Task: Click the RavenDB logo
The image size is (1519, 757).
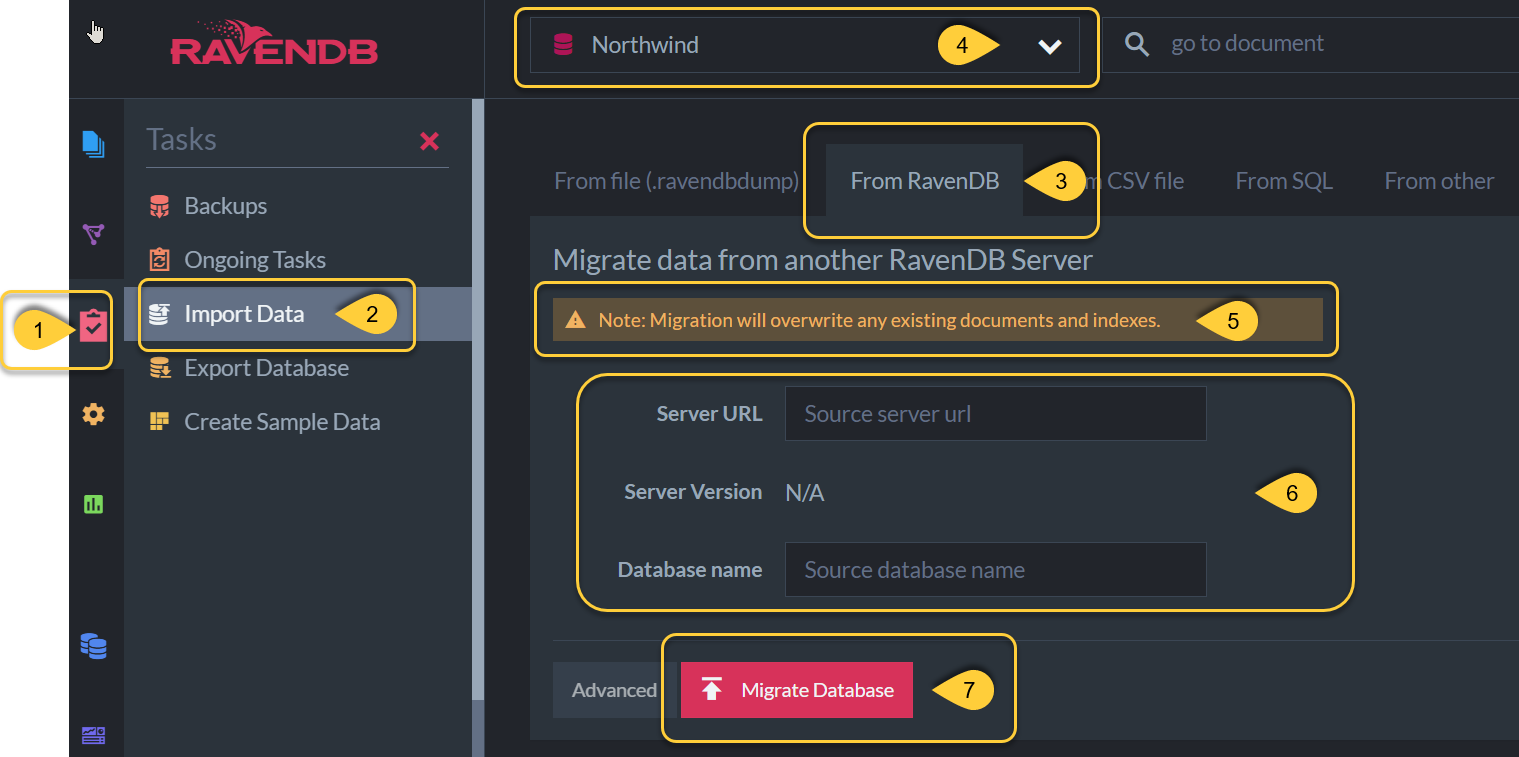Action: click(274, 42)
